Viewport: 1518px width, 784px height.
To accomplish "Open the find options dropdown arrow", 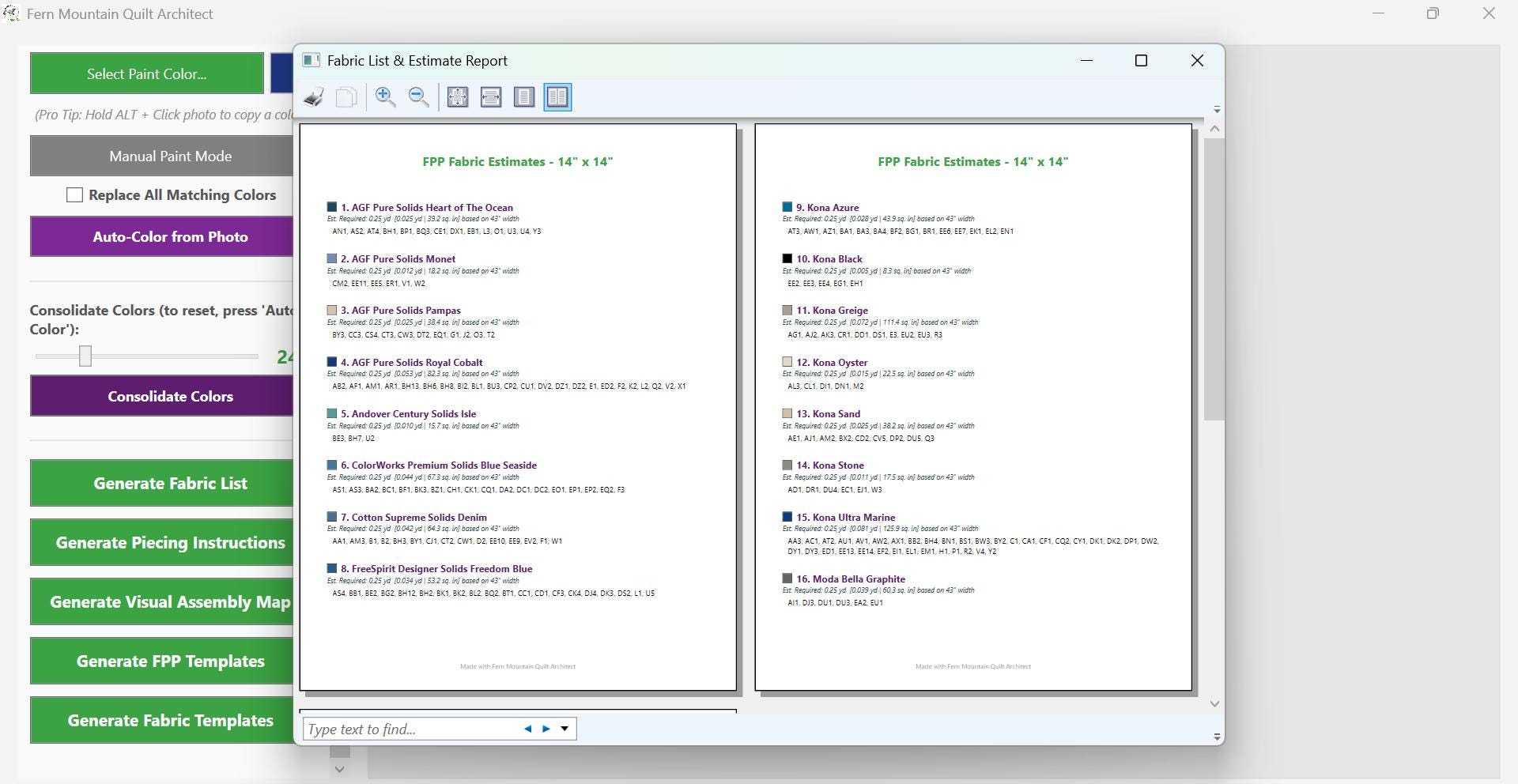I will tap(565, 729).
